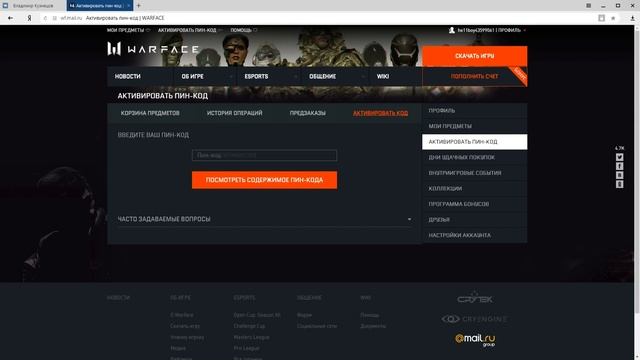
Task: Select sidebar АКТИВИРОВАТЬ ПИН-КОД item
Action: (475, 142)
